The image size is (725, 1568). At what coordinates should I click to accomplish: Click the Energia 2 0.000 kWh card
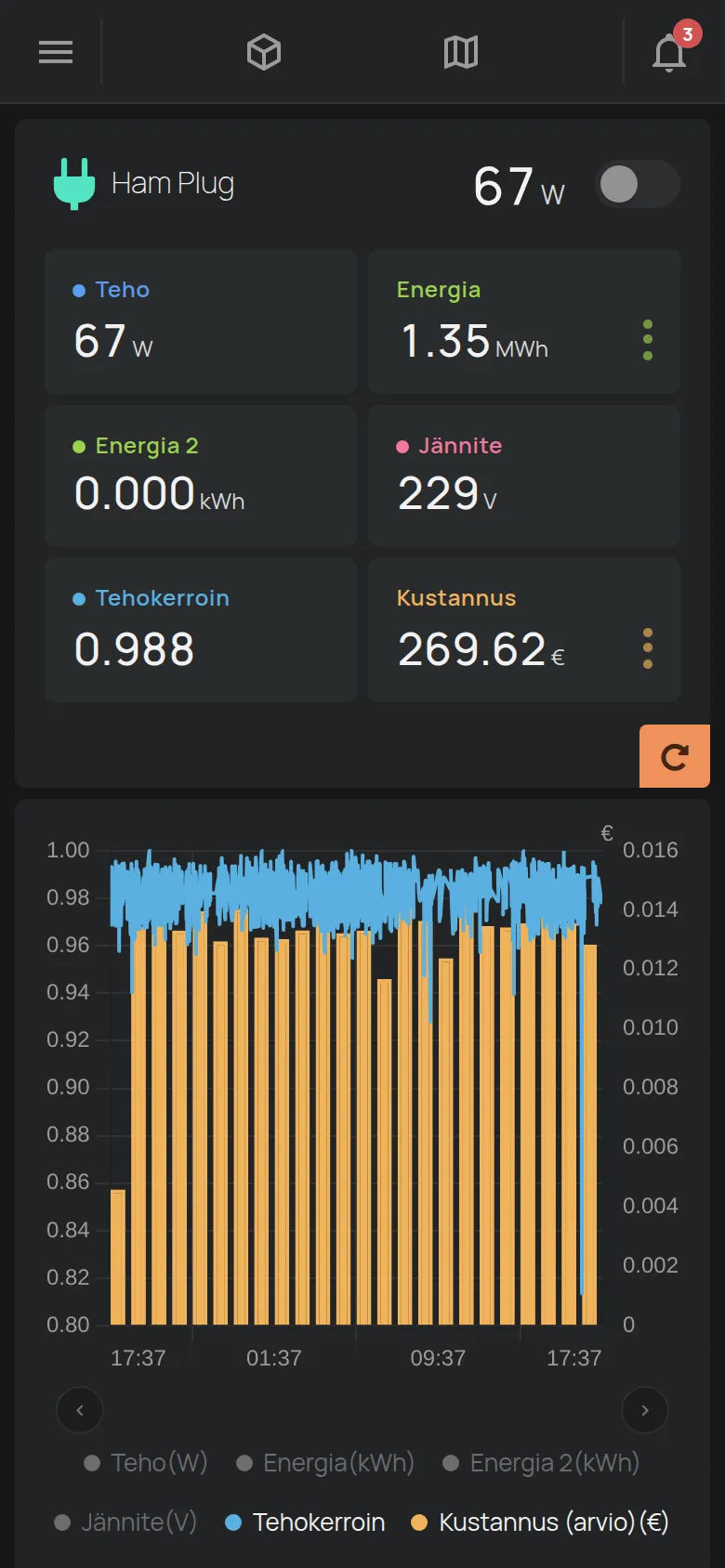click(201, 475)
